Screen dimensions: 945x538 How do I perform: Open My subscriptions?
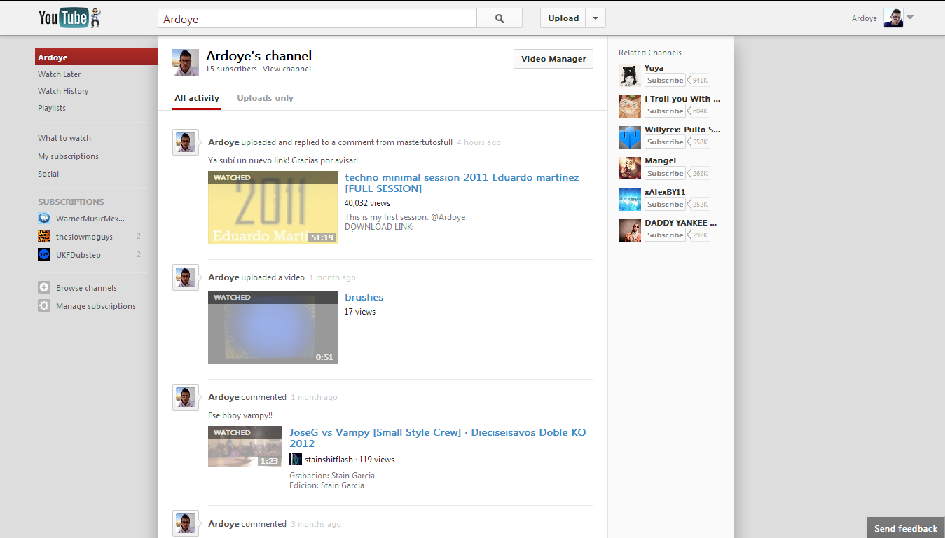coord(68,156)
